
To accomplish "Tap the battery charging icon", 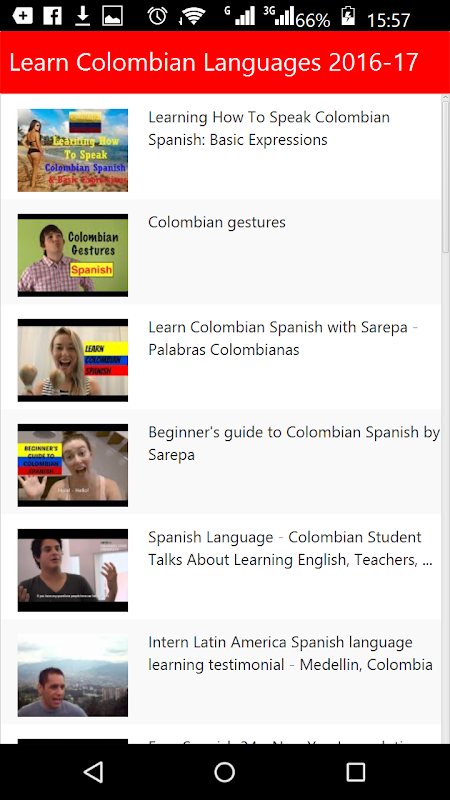I will (x=348, y=15).
